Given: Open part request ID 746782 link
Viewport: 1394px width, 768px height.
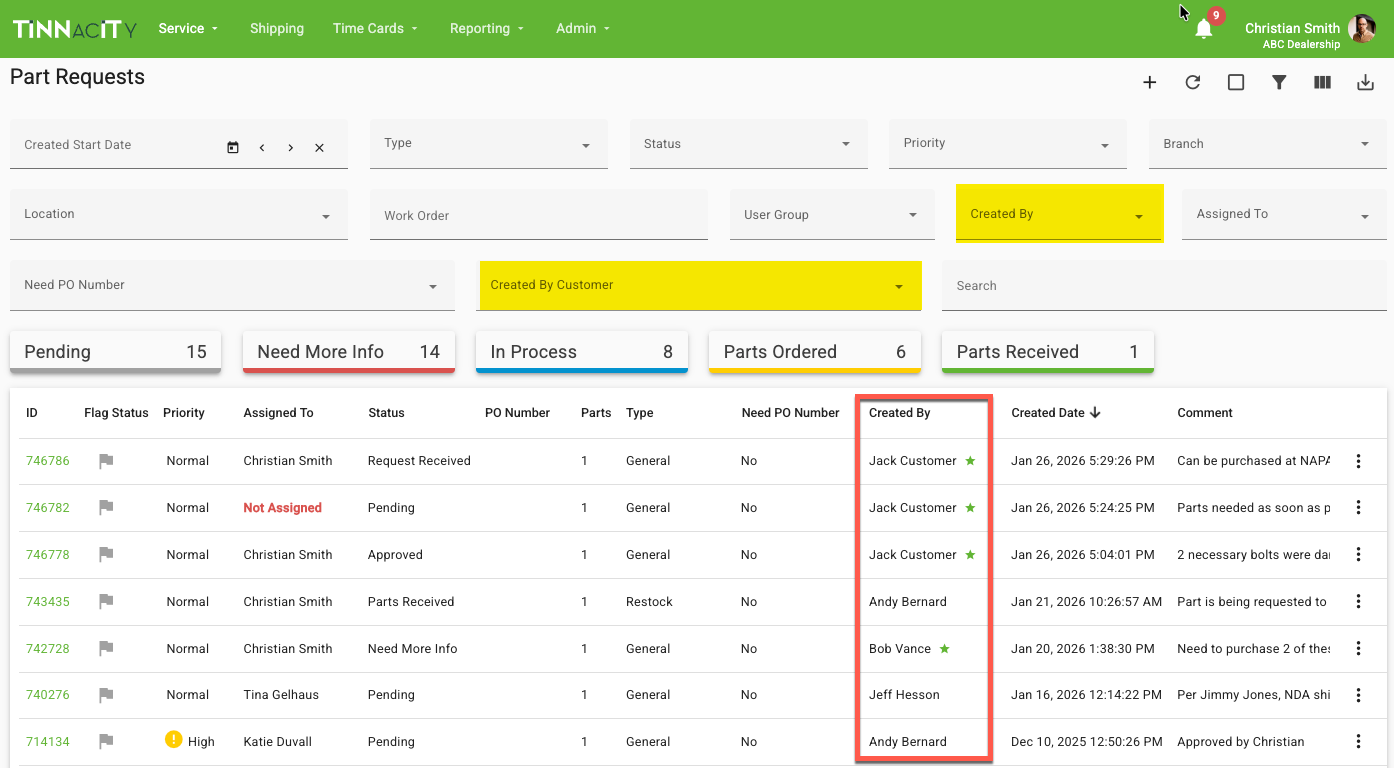Looking at the screenshot, I should [48, 508].
